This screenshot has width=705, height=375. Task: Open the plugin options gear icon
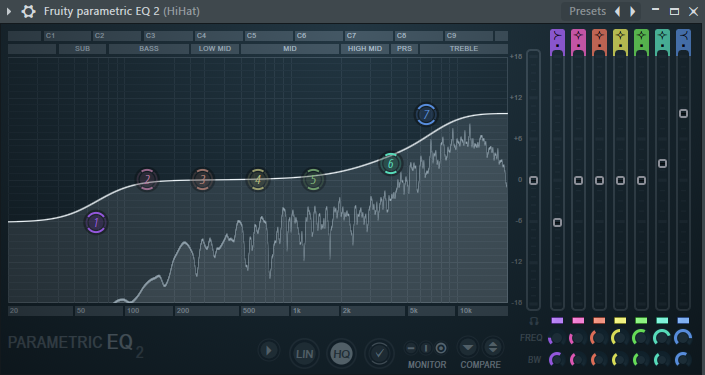coord(28,11)
